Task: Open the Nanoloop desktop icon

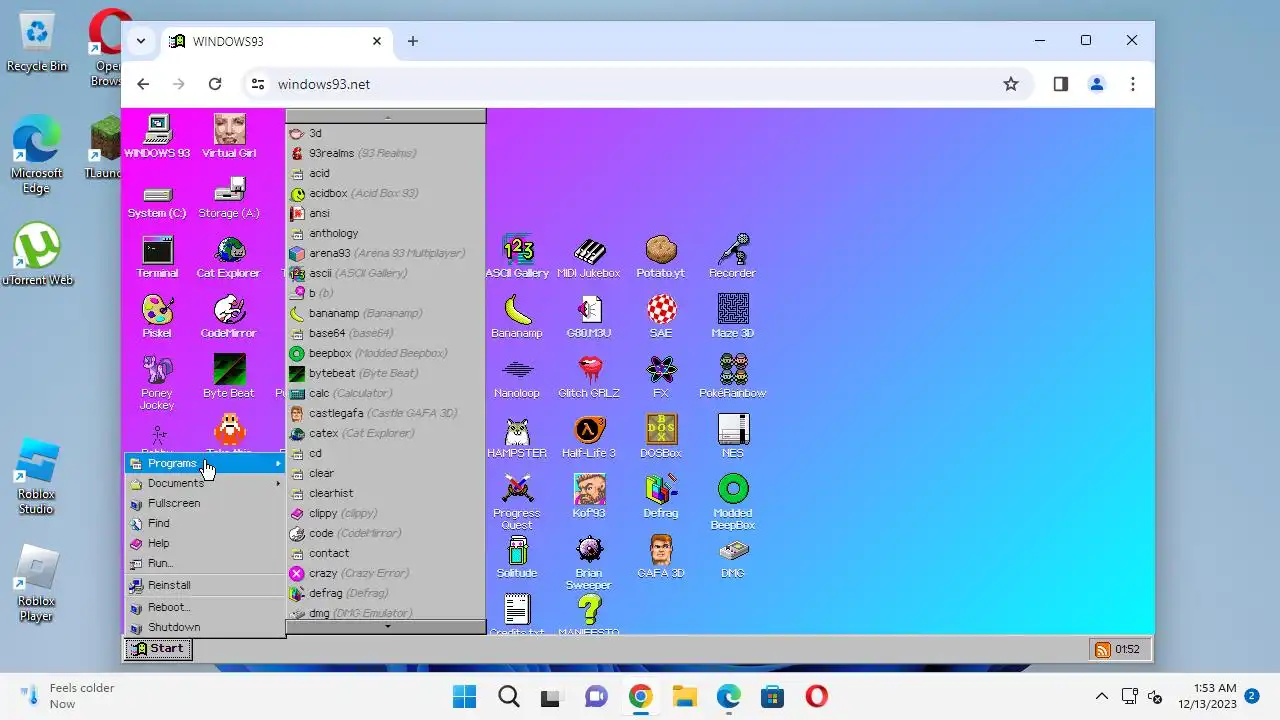Action: click(517, 377)
